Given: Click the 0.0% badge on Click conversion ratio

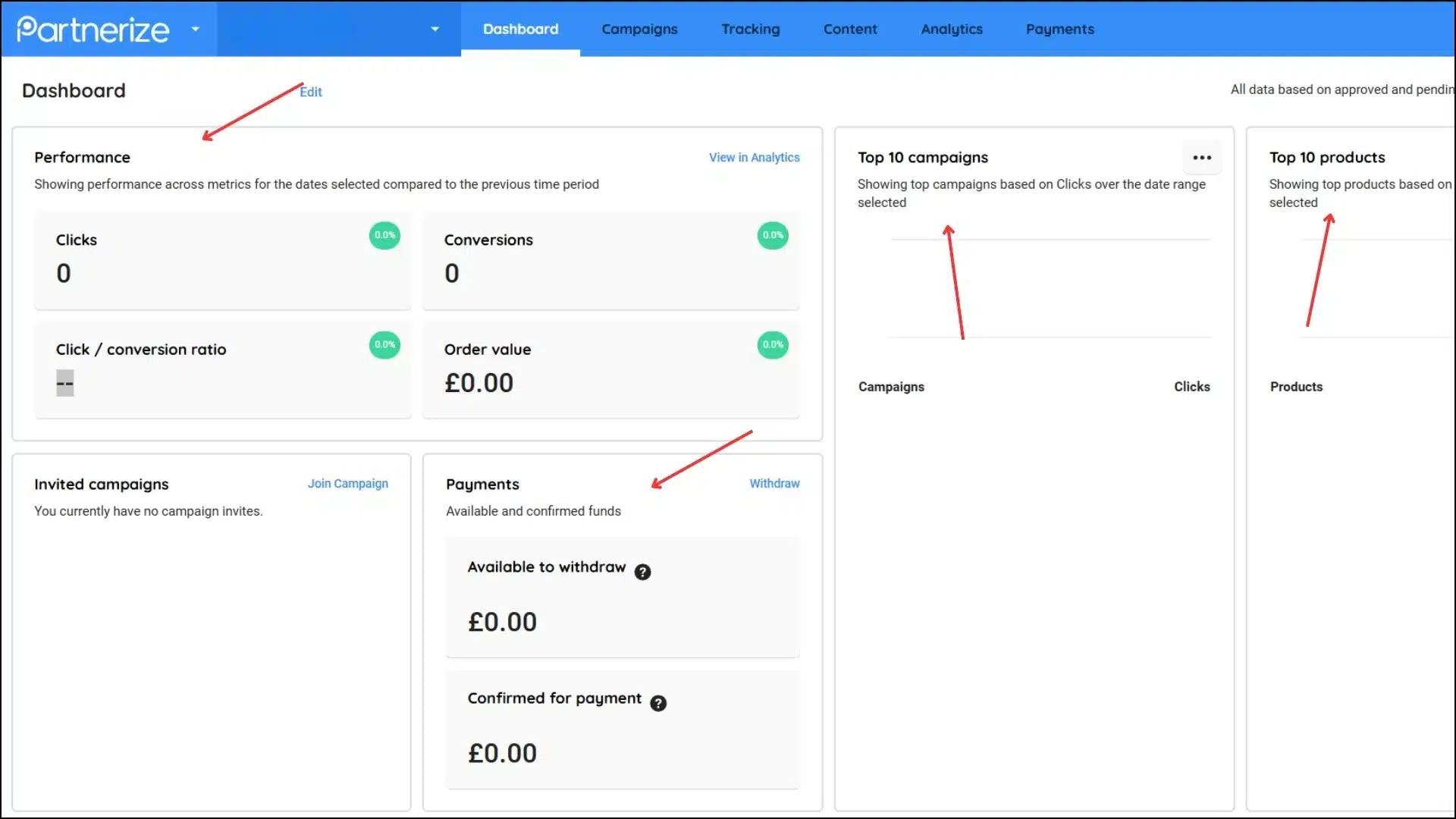Looking at the screenshot, I should 384,344.
